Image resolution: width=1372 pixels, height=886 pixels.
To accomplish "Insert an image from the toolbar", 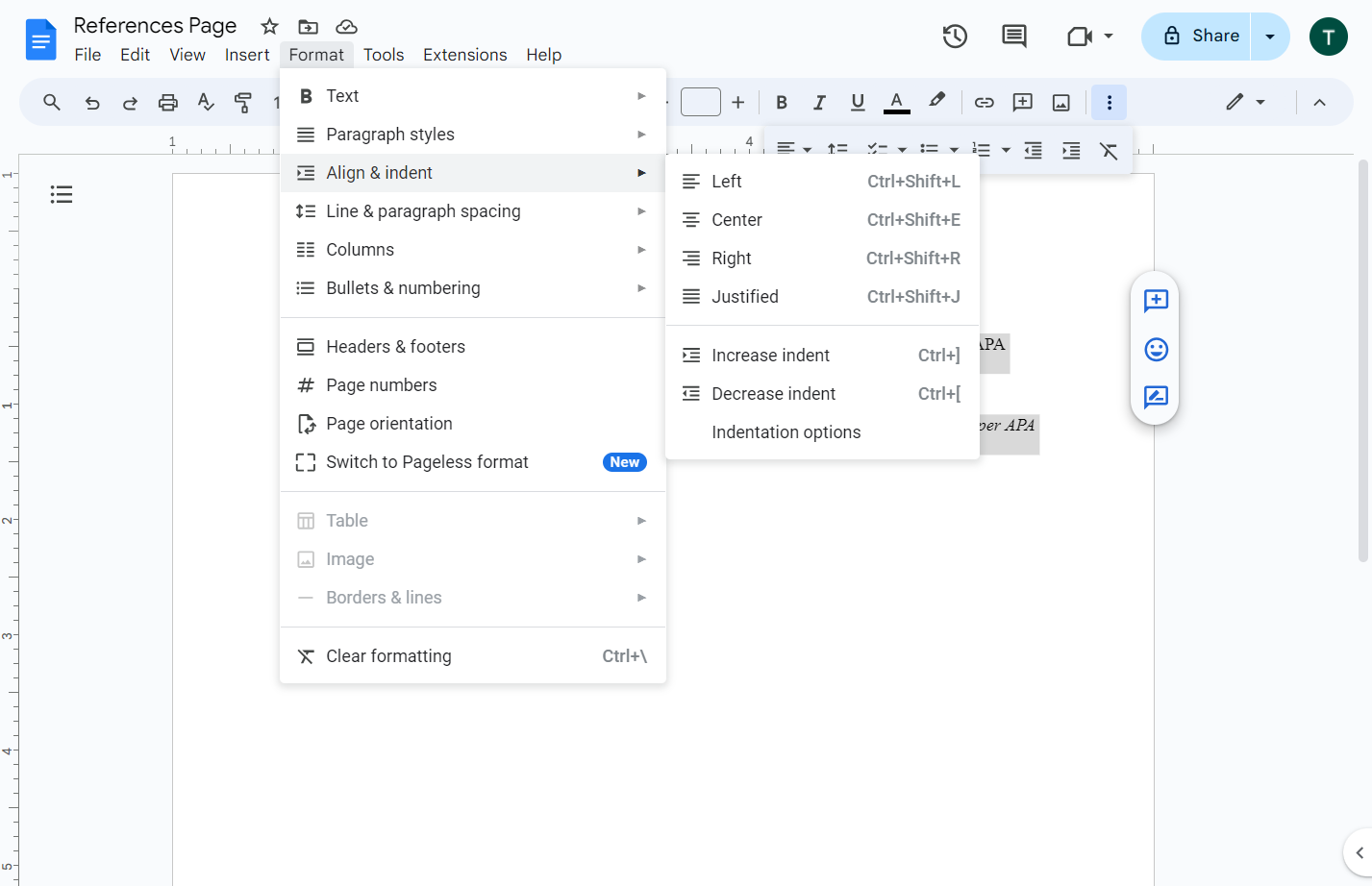I will [1061, 102].
